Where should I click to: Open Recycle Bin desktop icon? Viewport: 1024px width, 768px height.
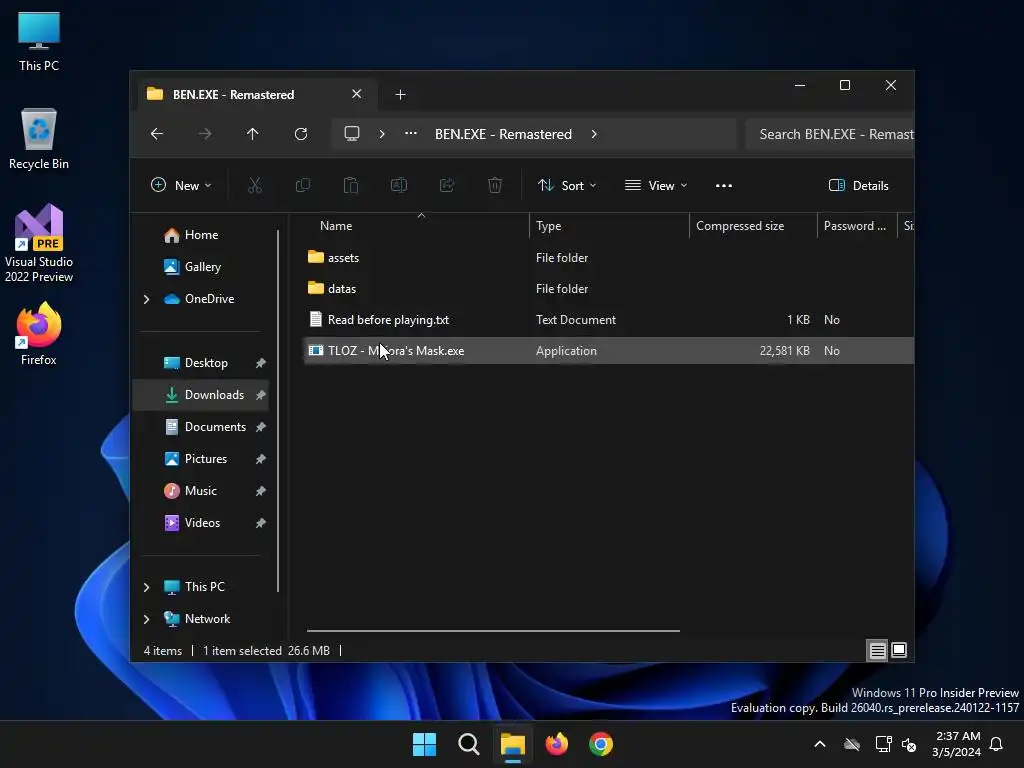39,139
